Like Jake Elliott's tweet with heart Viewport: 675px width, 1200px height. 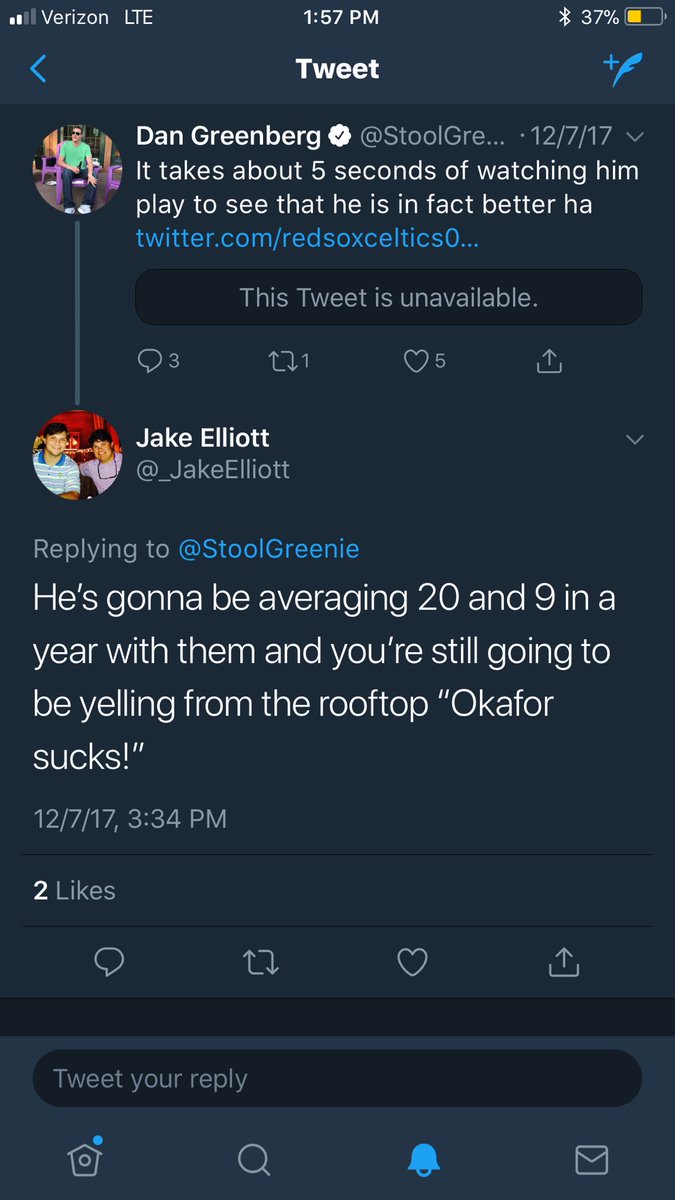coord(412,962)
